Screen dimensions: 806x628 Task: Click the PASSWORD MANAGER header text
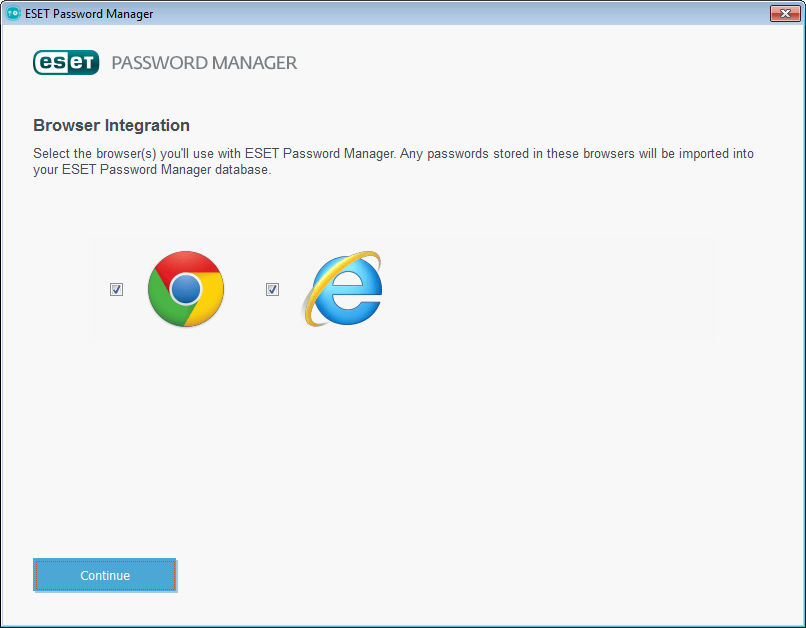204,63
